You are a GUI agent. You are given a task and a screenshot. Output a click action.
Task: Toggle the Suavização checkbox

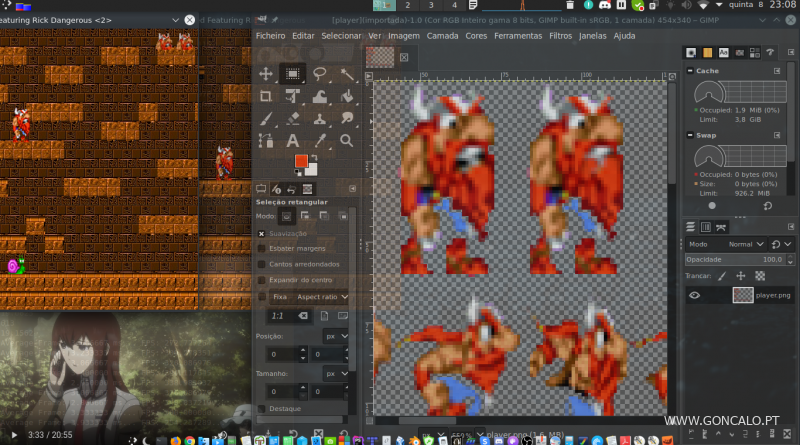pos(262,234)
